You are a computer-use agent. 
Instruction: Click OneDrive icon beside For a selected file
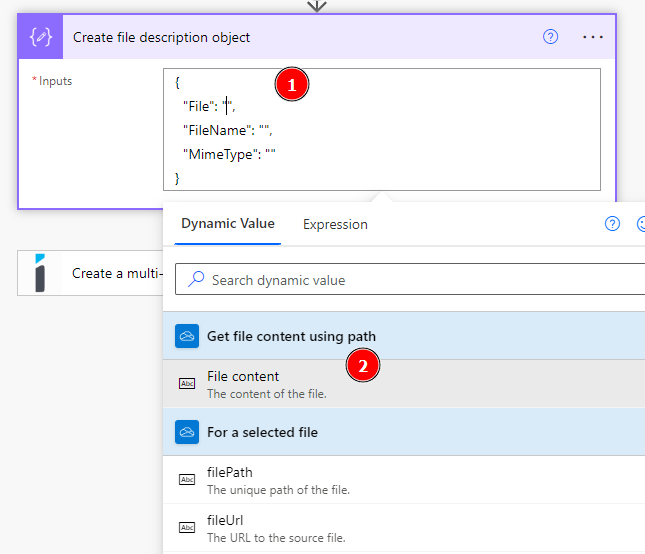tap(187, 432)
